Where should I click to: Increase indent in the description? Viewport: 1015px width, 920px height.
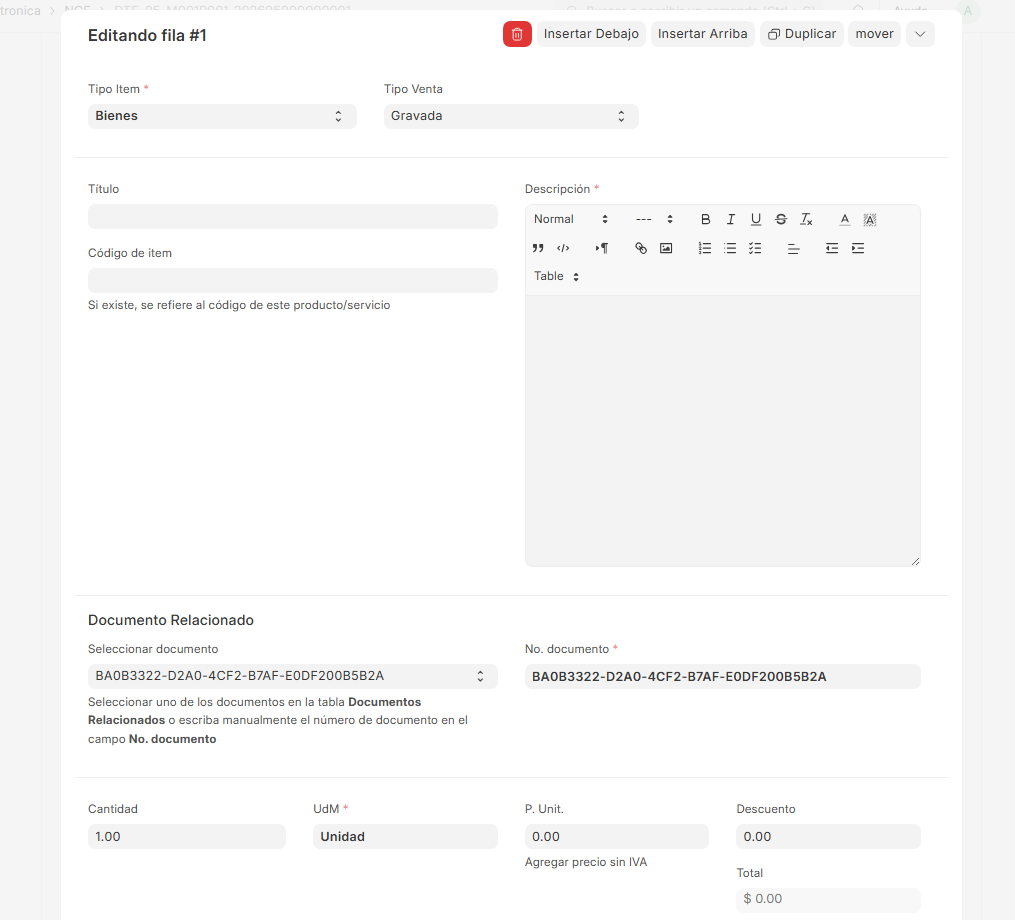pyautogui.click(x=858, y=248)
